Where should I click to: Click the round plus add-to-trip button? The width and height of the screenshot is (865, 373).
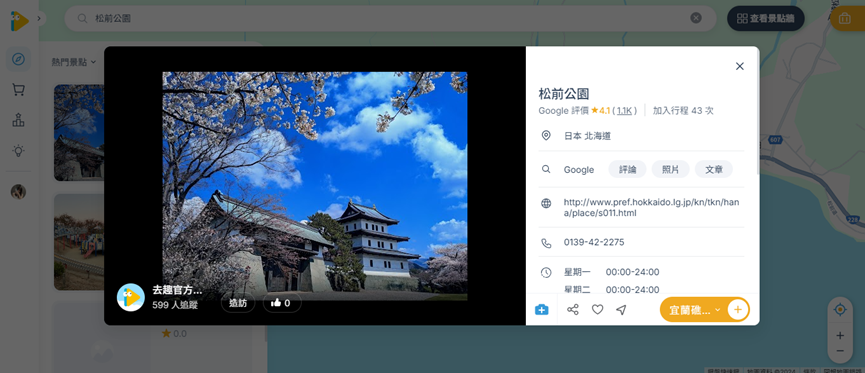[x=738, y=310]
